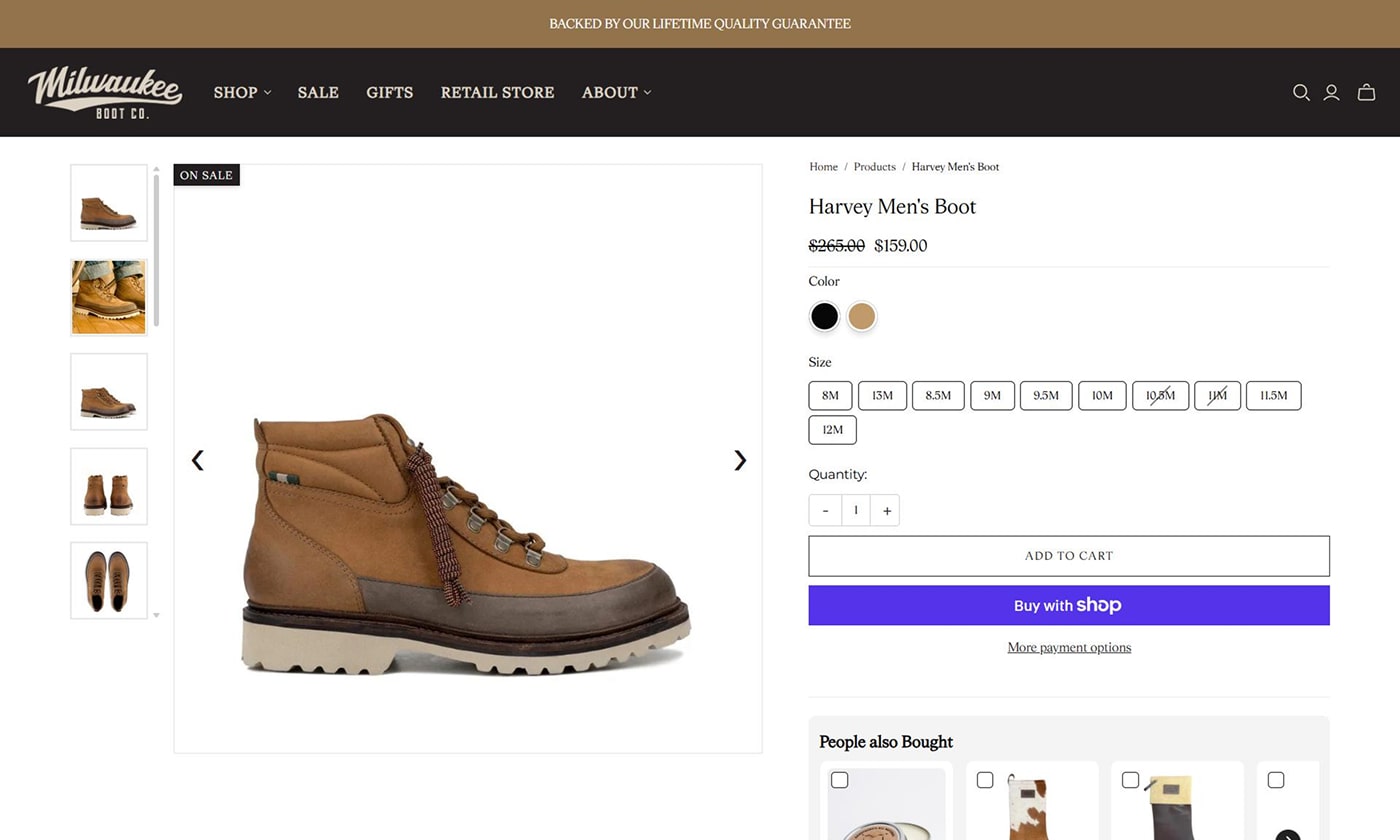Screen dimensions: 1400x840
Task: Click the ADD TO CART button
Action: (x=1068, y=556)
